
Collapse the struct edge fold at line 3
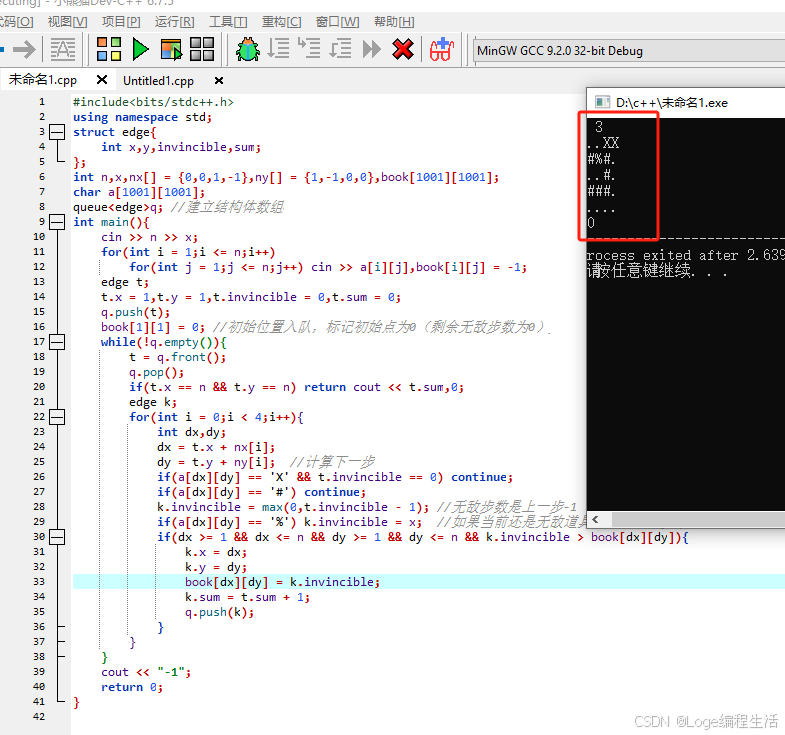tap(57, 132)
